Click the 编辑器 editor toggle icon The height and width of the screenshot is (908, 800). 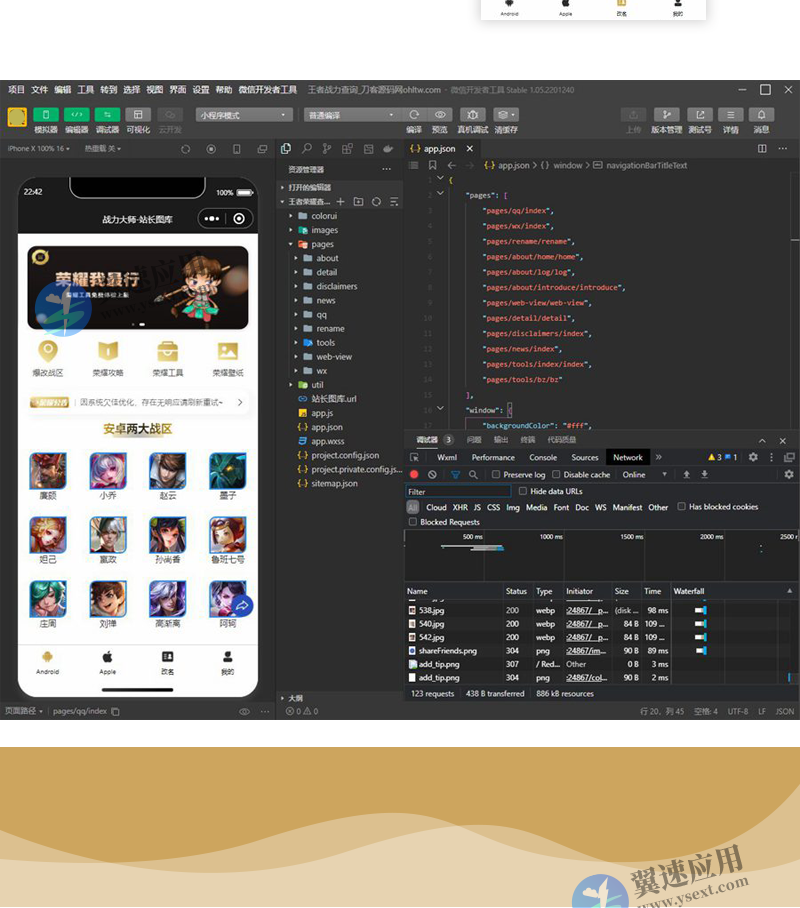pos(77,115)
